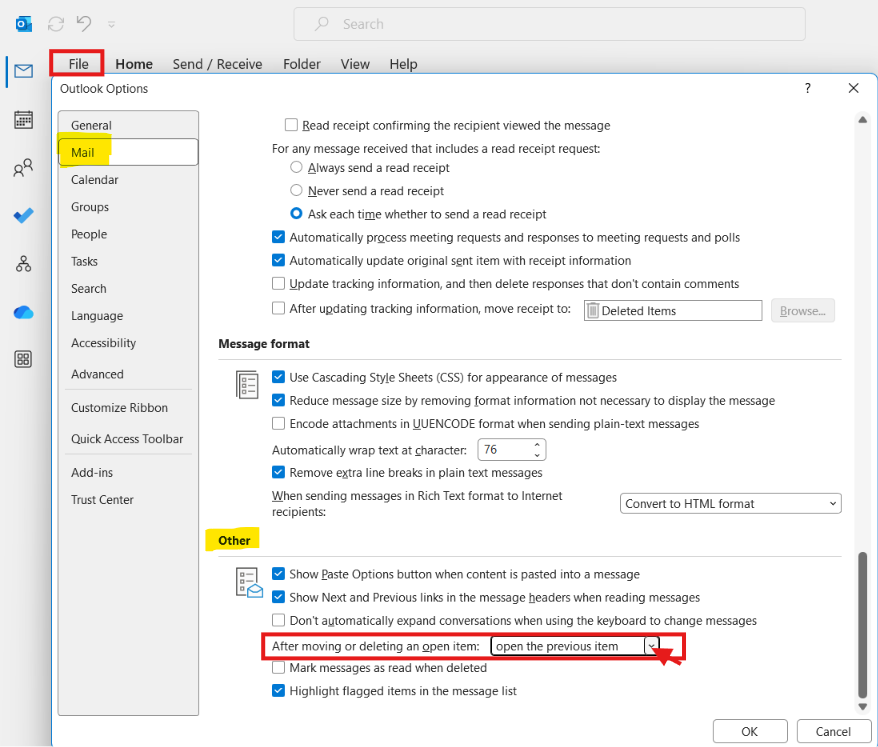The image size is (878, 747).
Task: Open the Customize Quick Access Toolbar arrow
Action: click(111, 25)
